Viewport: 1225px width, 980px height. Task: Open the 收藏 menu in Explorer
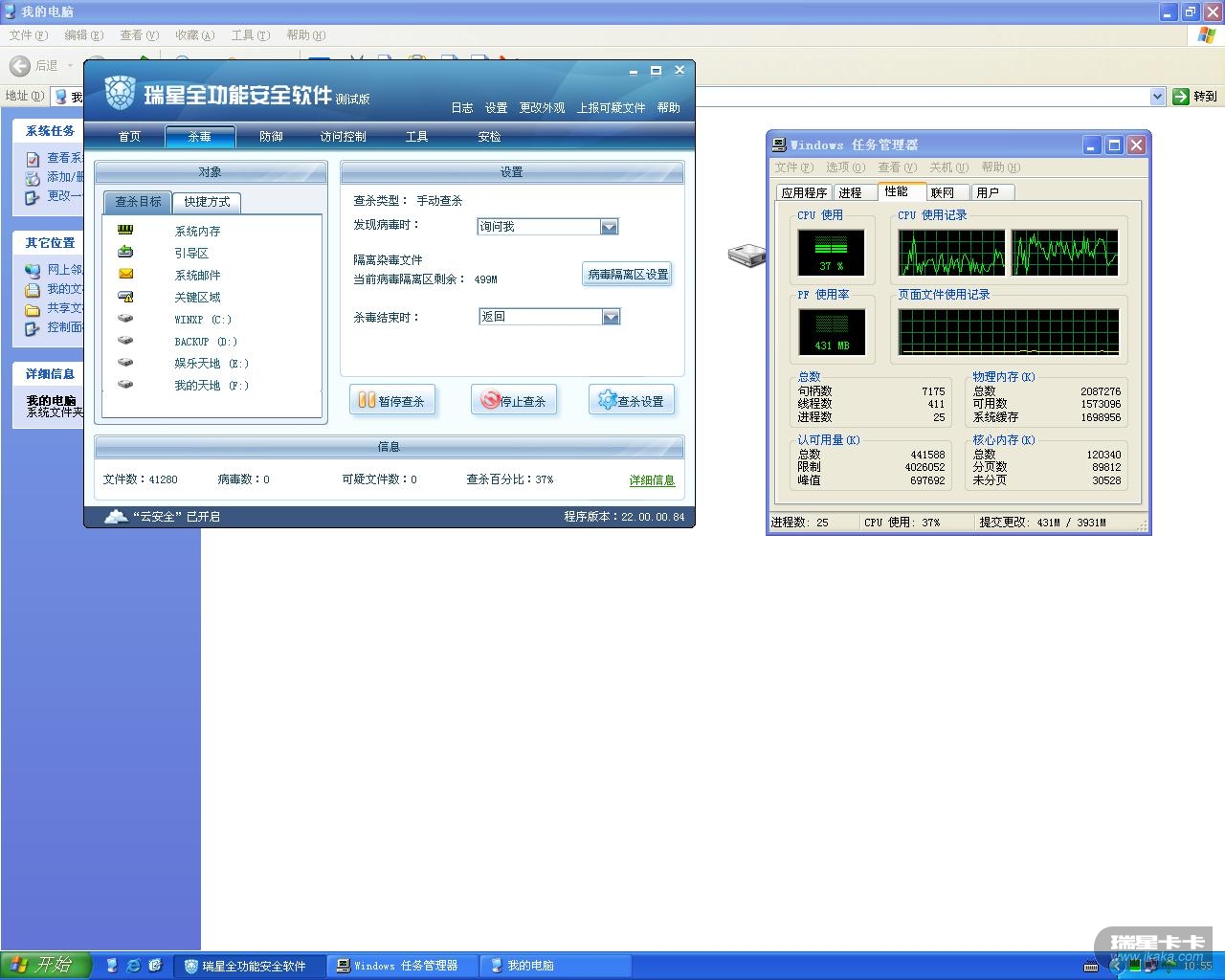[194, 35]
